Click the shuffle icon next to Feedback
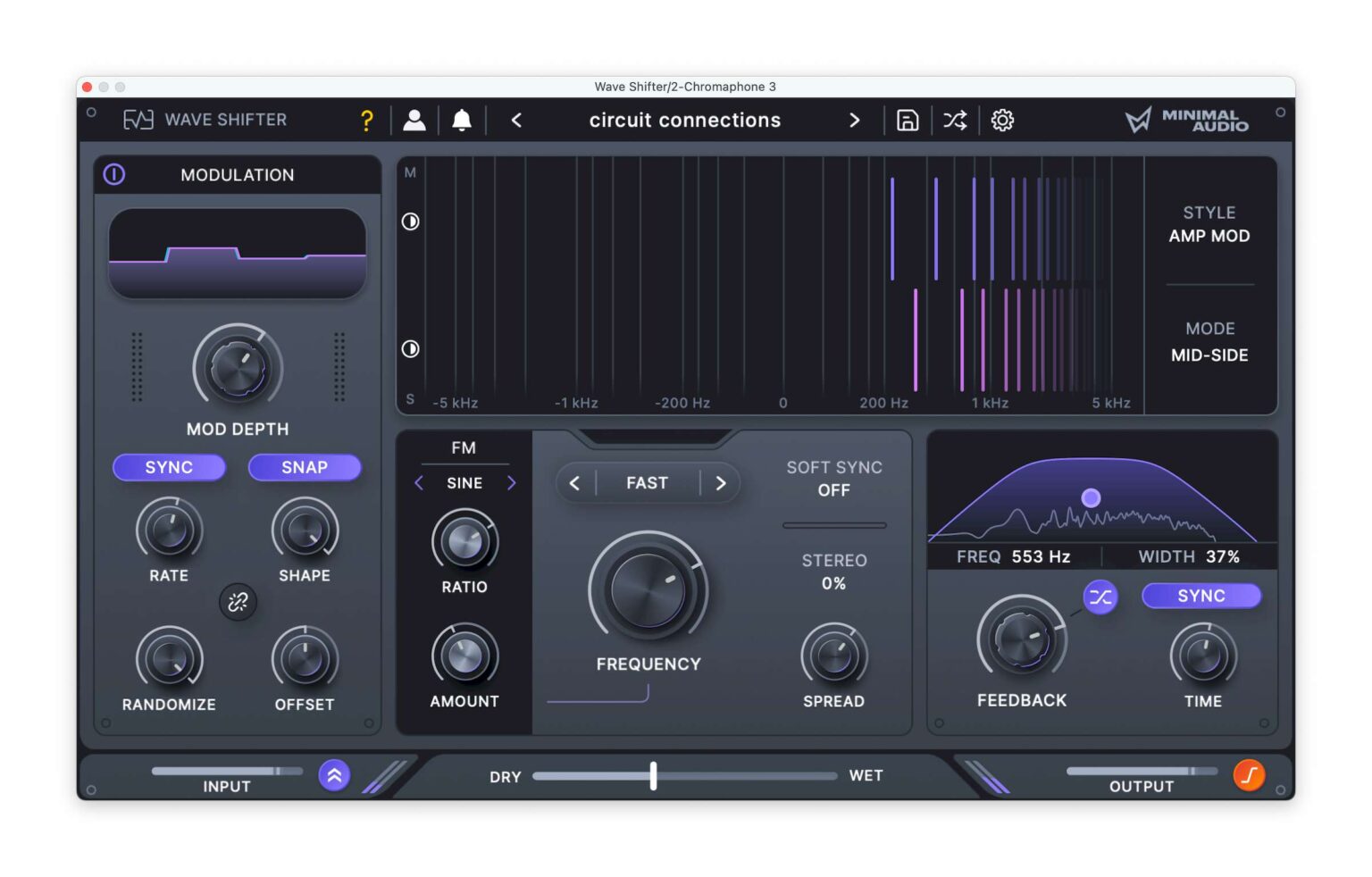1372x877 pixels. pos(1100,597)
